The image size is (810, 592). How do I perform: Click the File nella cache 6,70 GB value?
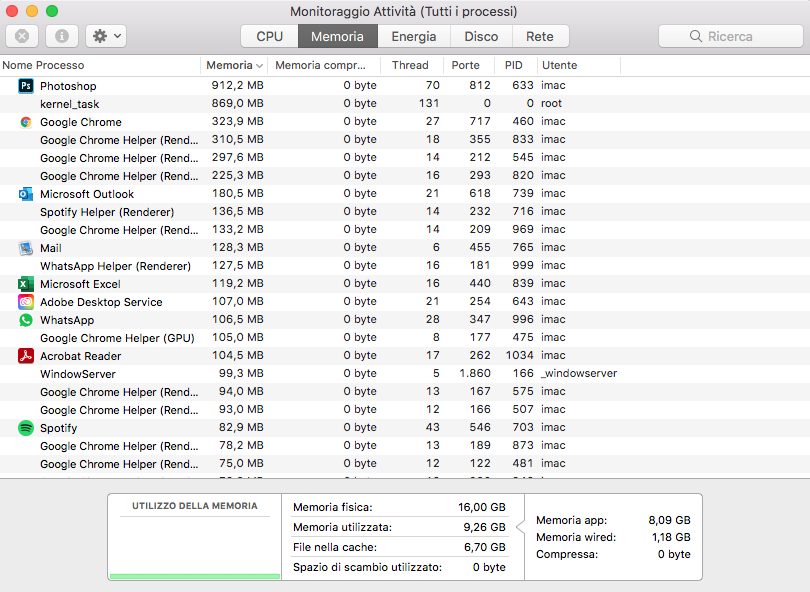[x=484, y=547]
